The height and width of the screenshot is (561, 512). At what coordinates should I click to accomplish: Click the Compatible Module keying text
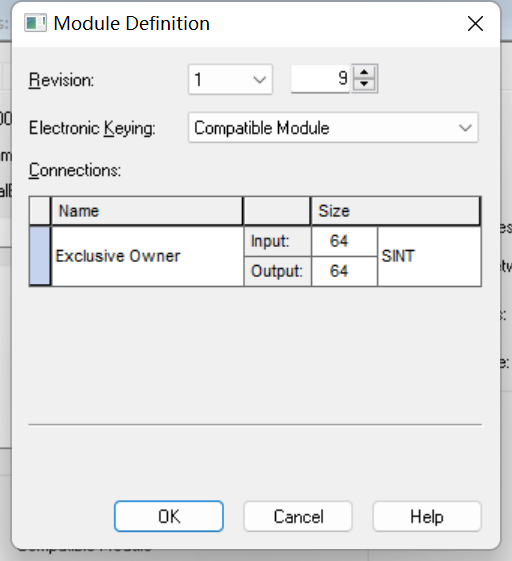point(262,128)
